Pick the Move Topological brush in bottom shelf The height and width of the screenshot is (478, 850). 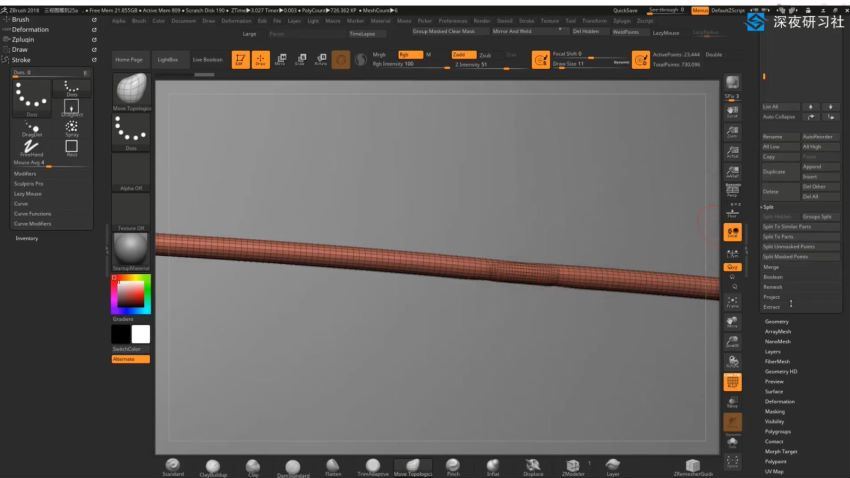tap(413, 467)
